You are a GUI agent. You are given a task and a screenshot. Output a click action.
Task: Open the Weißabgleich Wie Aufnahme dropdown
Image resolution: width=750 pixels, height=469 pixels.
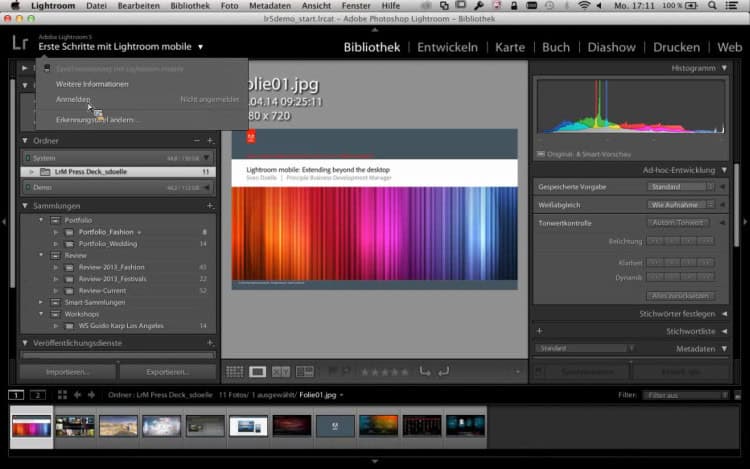pos(681,205)
